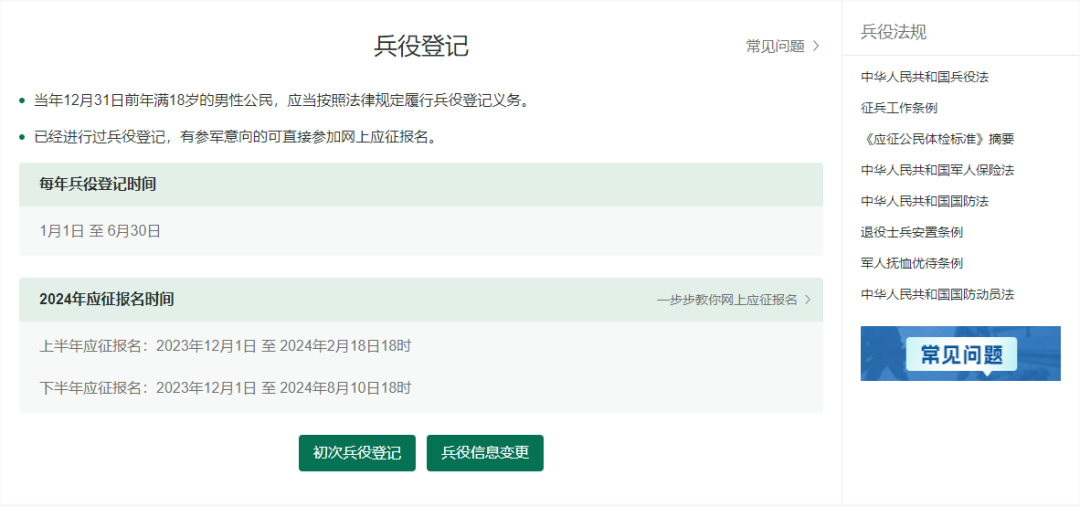This screenshot has height=507, width=1080.
Task: Click the 初次兵役登记 button
Action: click(x=357, y=453)
